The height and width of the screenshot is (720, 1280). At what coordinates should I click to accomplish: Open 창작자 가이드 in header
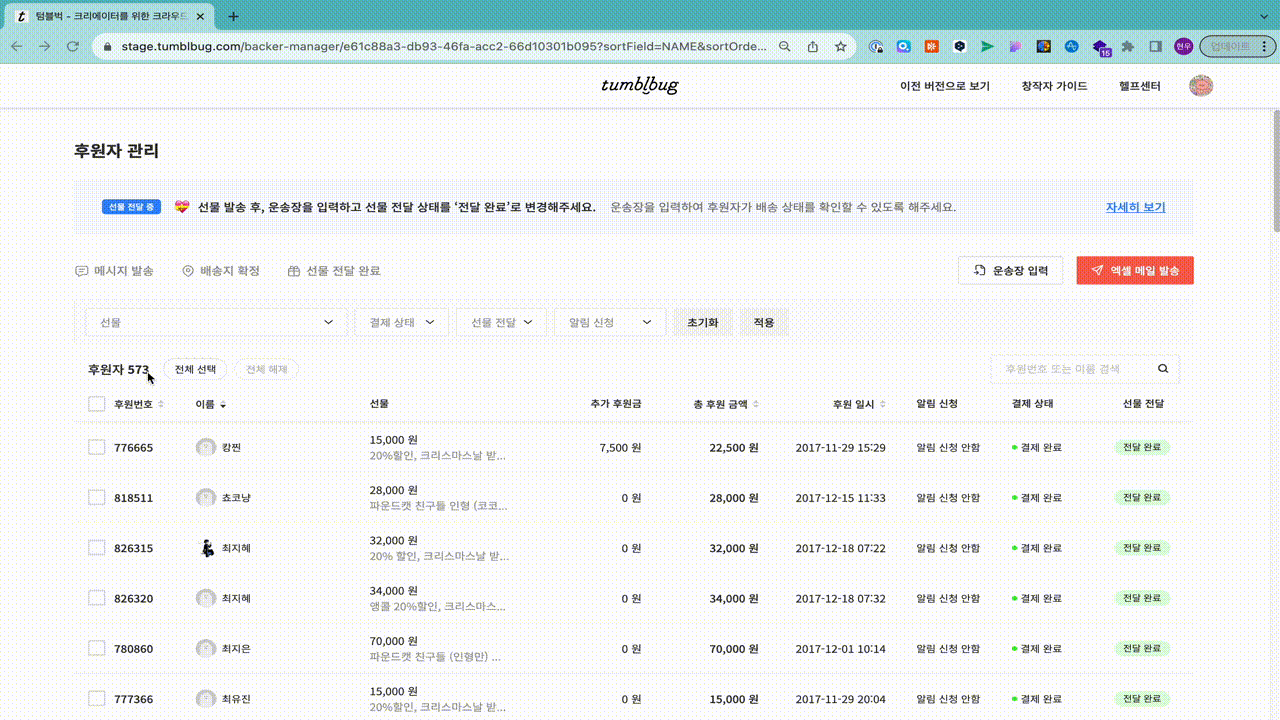[1054, 86]
